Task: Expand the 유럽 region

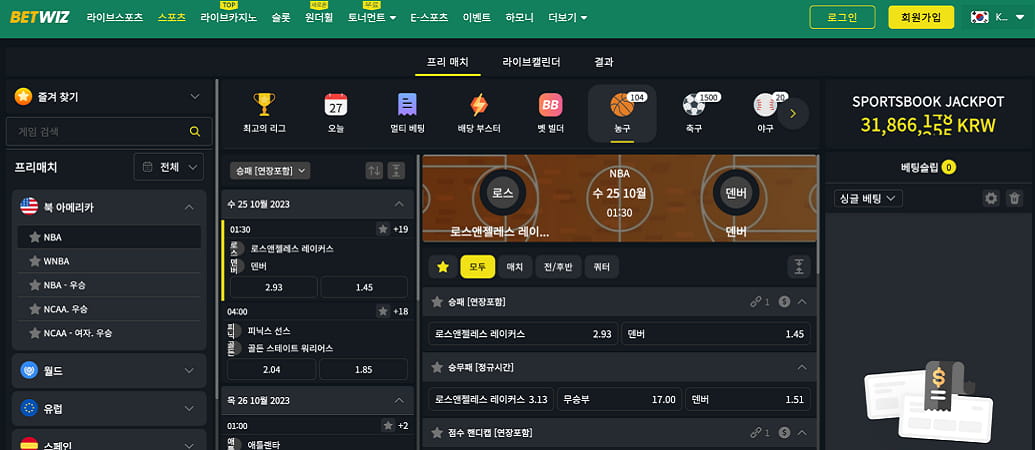Action: pyautogui.click(x=189, y=408)
